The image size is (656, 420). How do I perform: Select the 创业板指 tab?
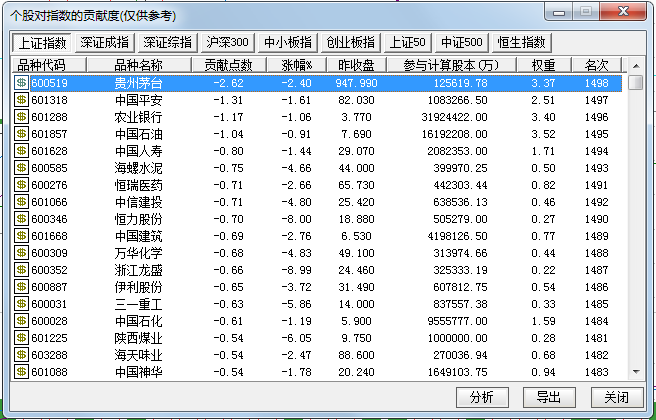point(350,43)
